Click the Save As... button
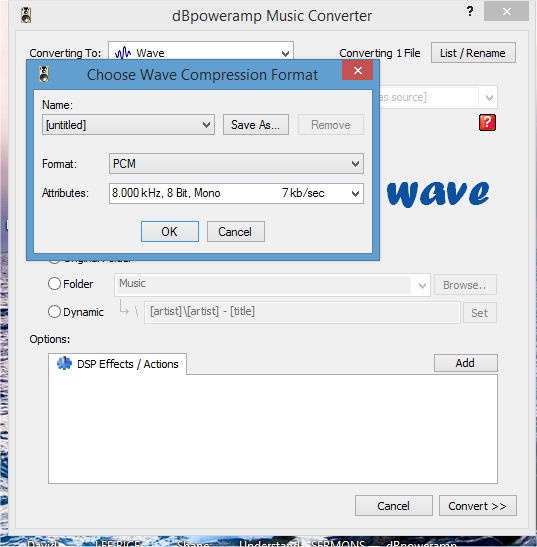537x547 pixels. click(256, 125)
